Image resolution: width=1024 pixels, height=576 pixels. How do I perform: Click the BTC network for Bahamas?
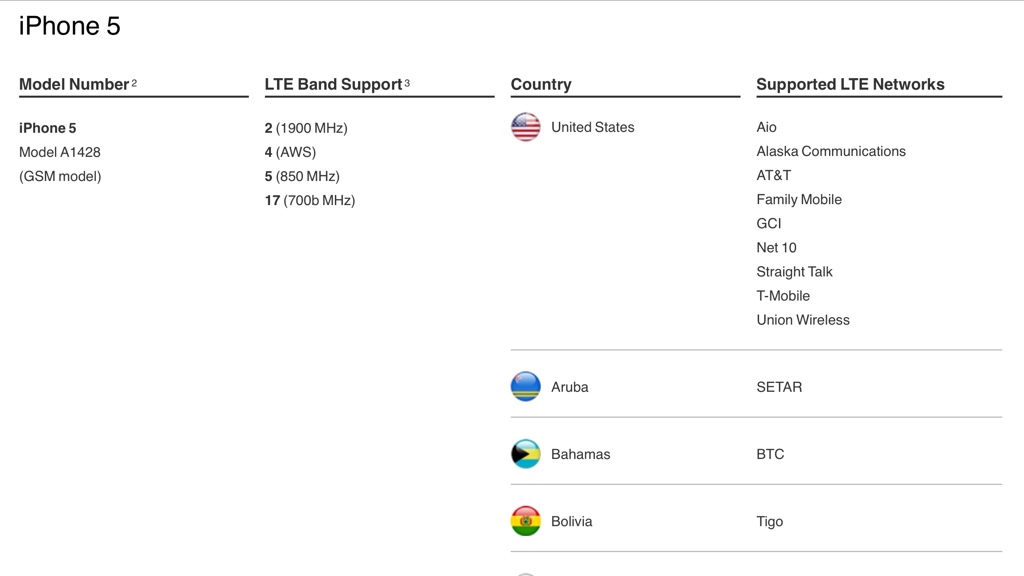[770, 454]
